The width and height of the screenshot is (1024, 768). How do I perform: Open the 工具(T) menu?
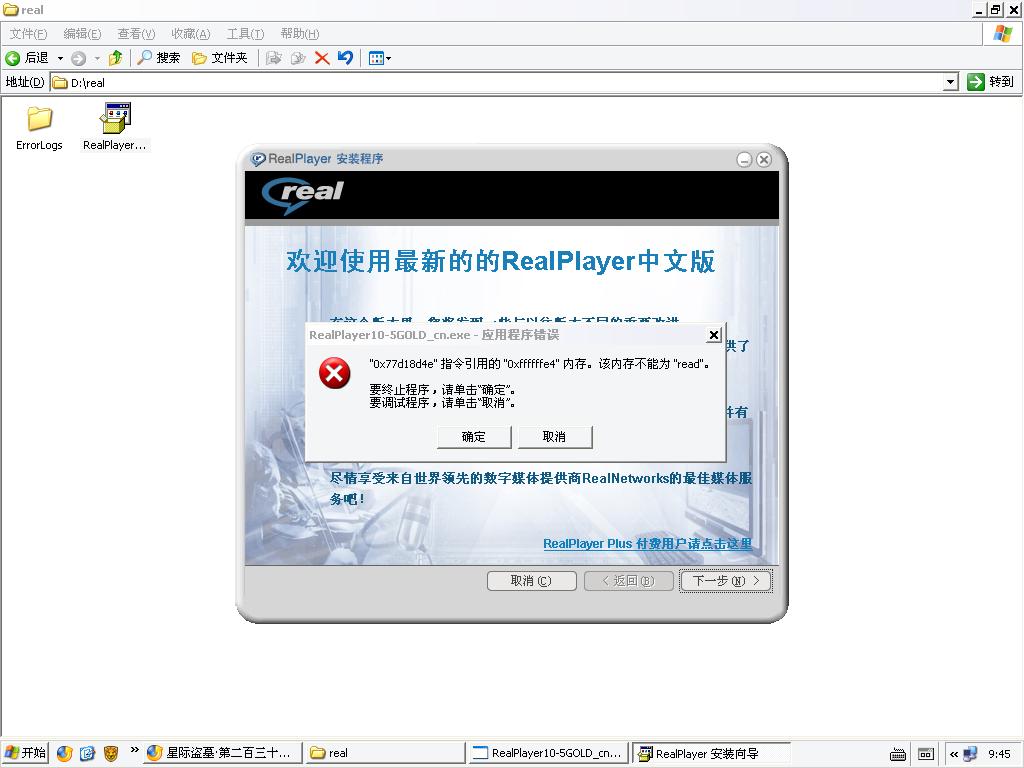tap(246, 33)
